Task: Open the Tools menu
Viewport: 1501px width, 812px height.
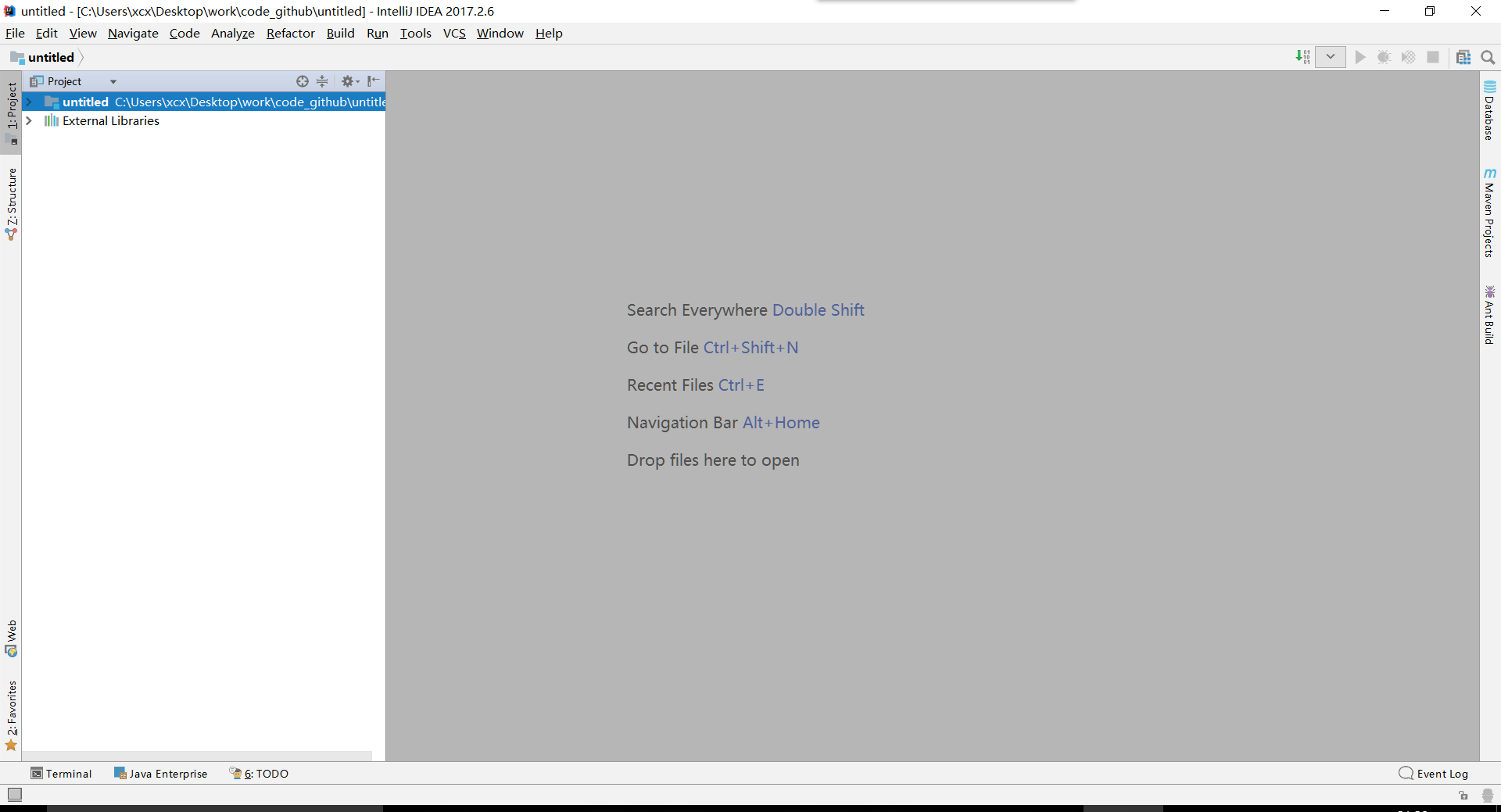Action: point(416,33)
